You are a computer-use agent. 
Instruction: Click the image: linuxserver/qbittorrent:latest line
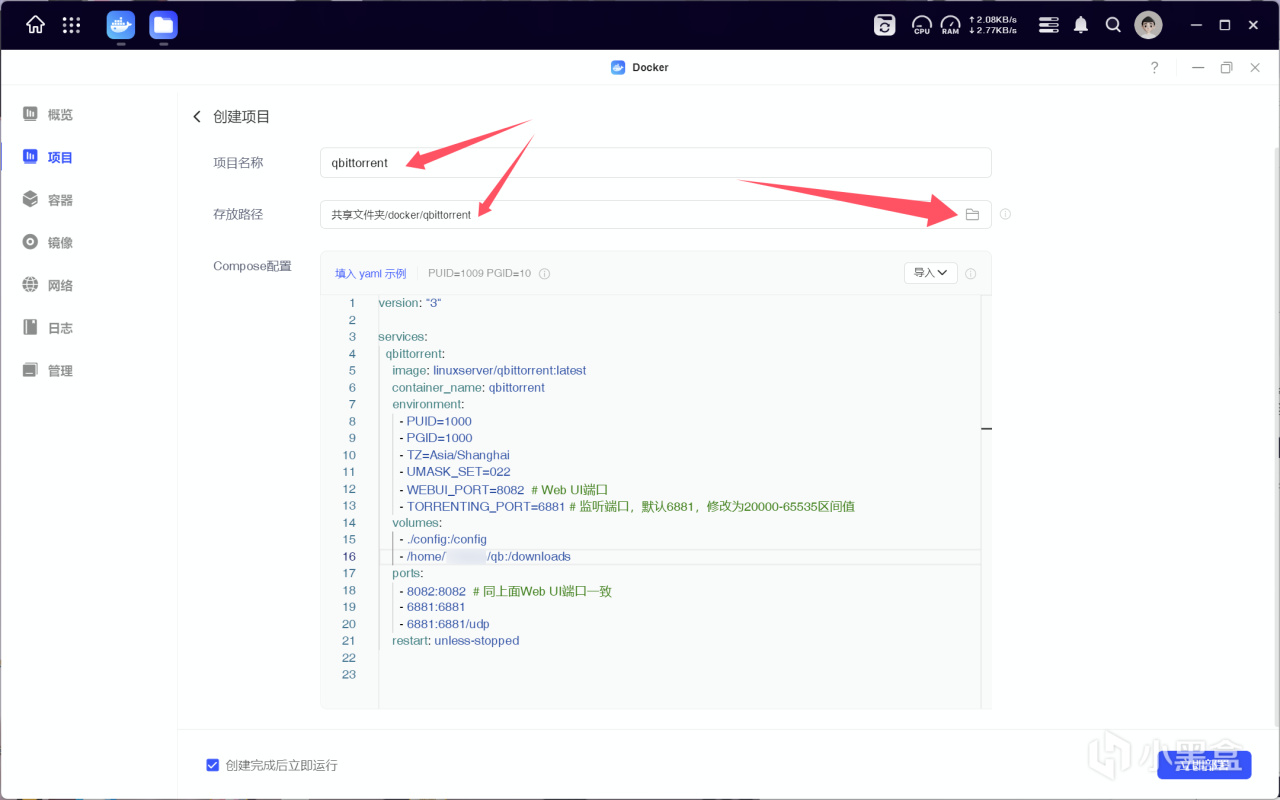[x=489, y=370]
